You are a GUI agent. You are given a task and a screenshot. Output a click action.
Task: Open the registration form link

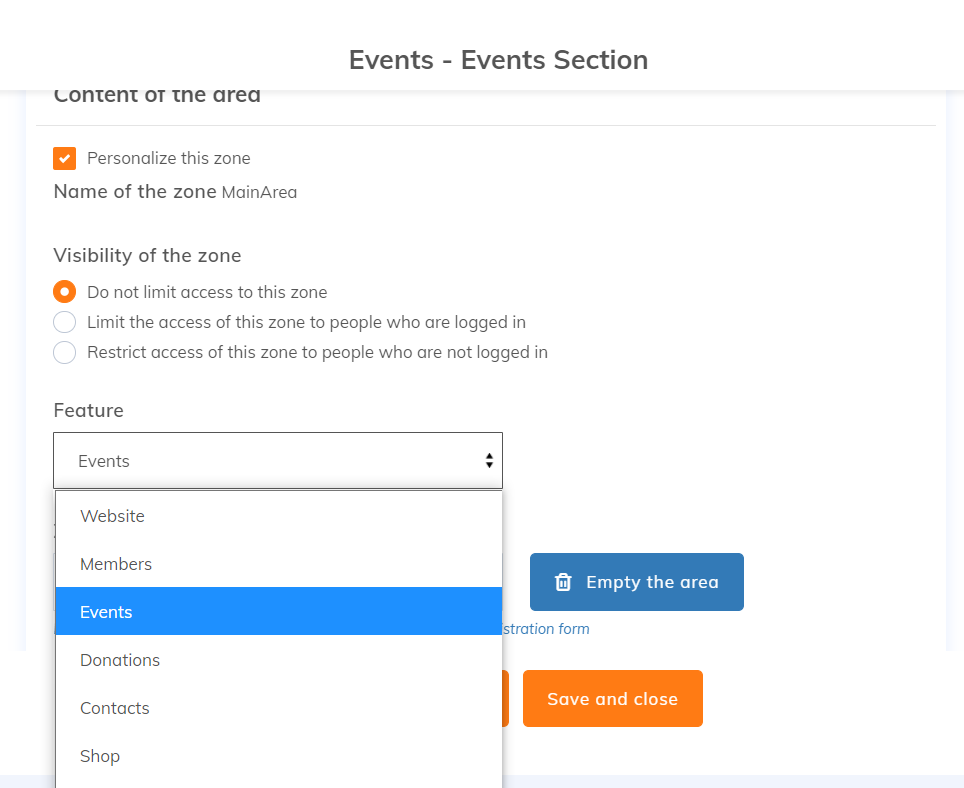pyautogui.click(x=546, y=629)
